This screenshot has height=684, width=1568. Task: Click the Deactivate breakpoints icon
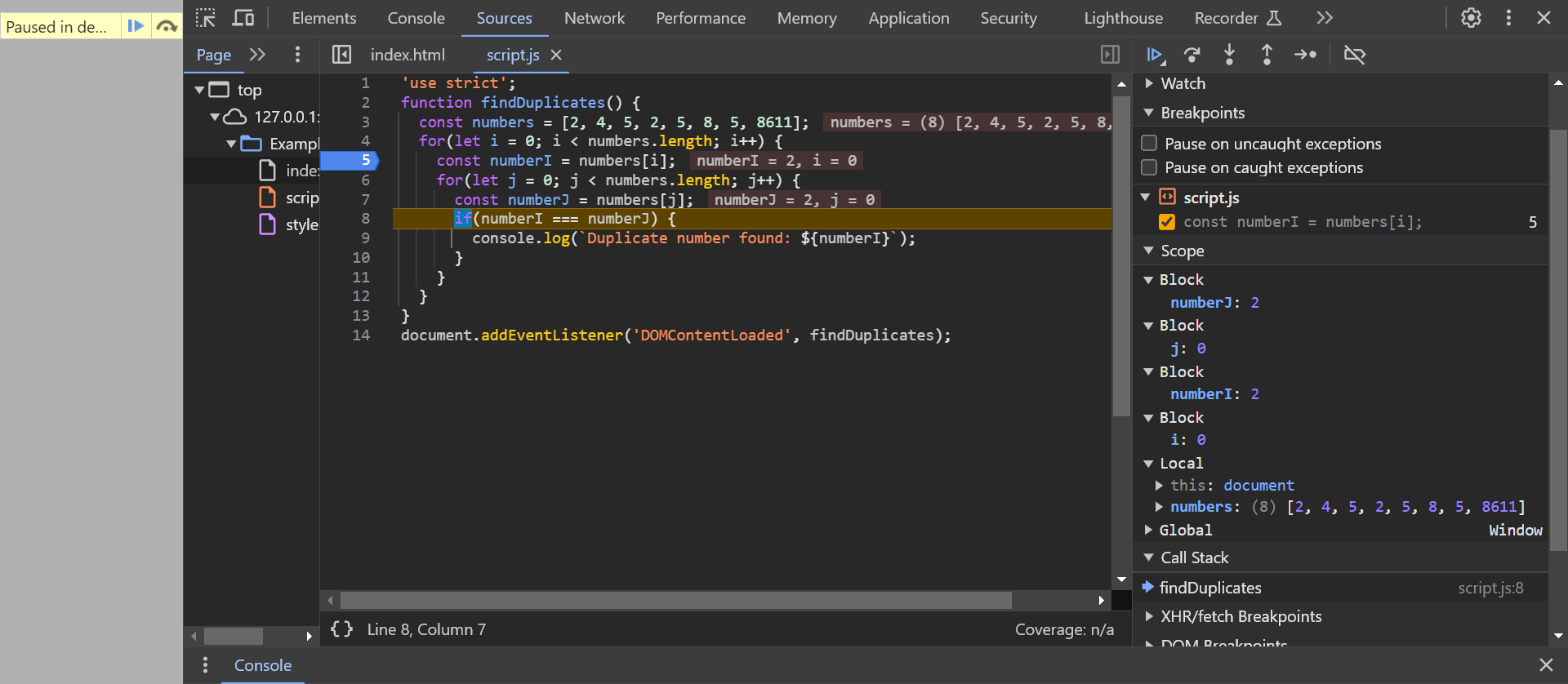tap(1354, 55)
